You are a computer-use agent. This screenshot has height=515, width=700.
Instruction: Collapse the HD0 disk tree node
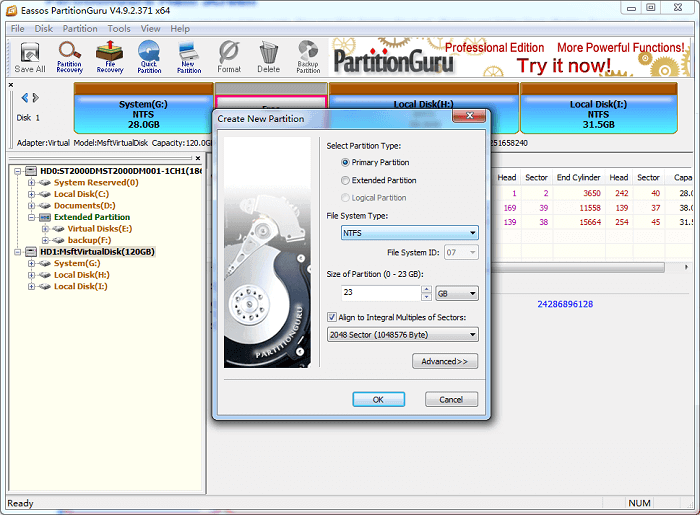[18, 171]
